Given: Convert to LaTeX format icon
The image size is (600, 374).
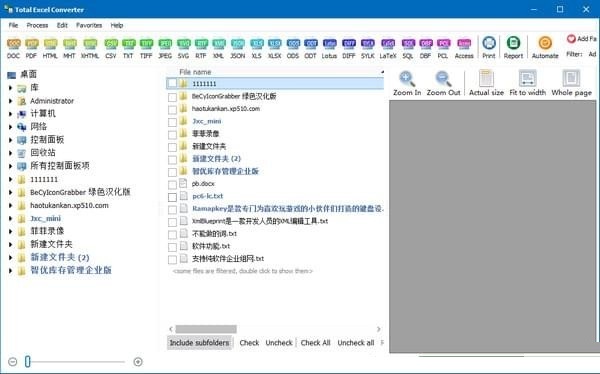Looking at the screenshot, I should (388, 48).
